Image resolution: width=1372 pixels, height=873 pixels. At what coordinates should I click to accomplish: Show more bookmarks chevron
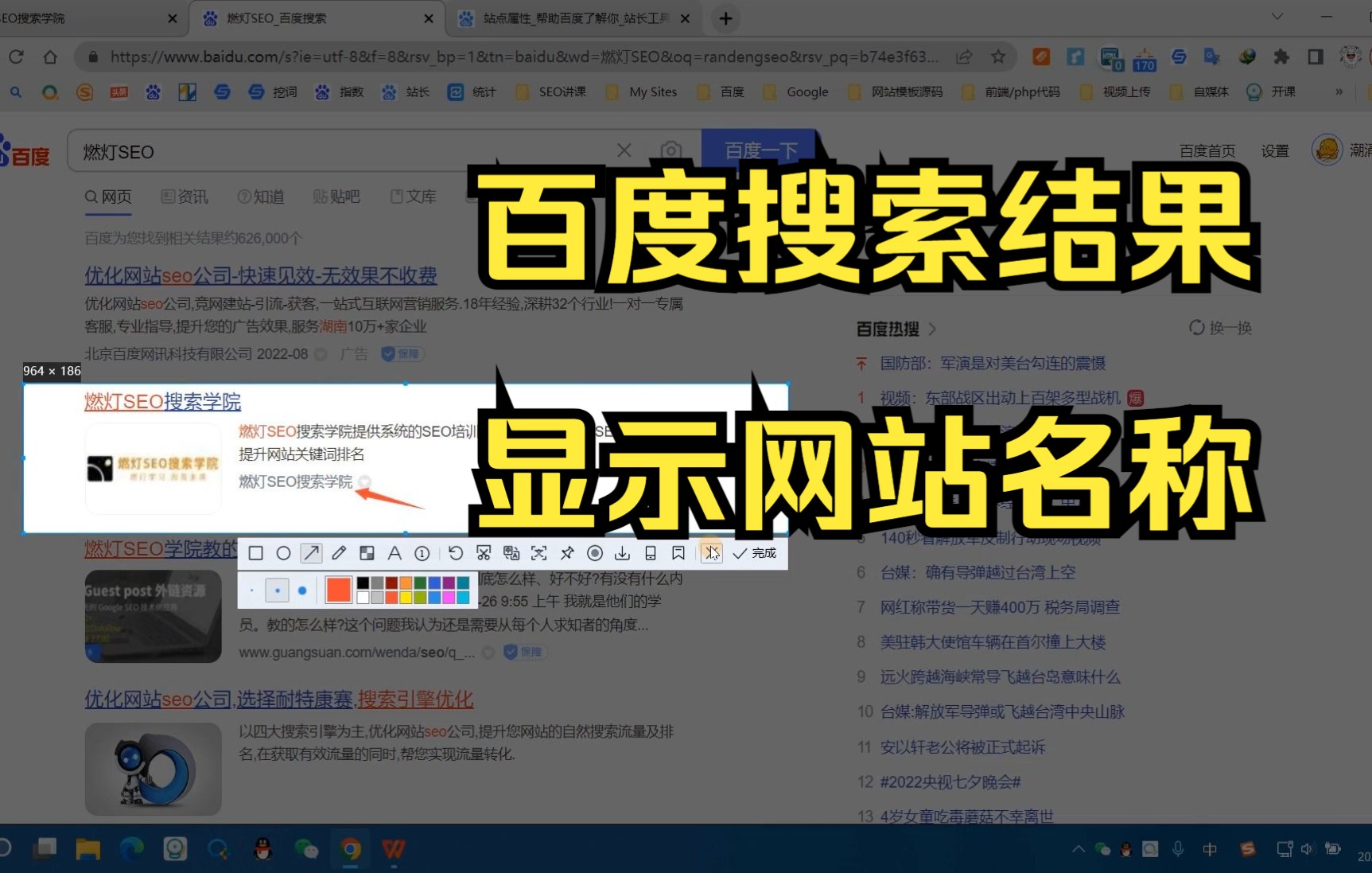(1339, 92)
